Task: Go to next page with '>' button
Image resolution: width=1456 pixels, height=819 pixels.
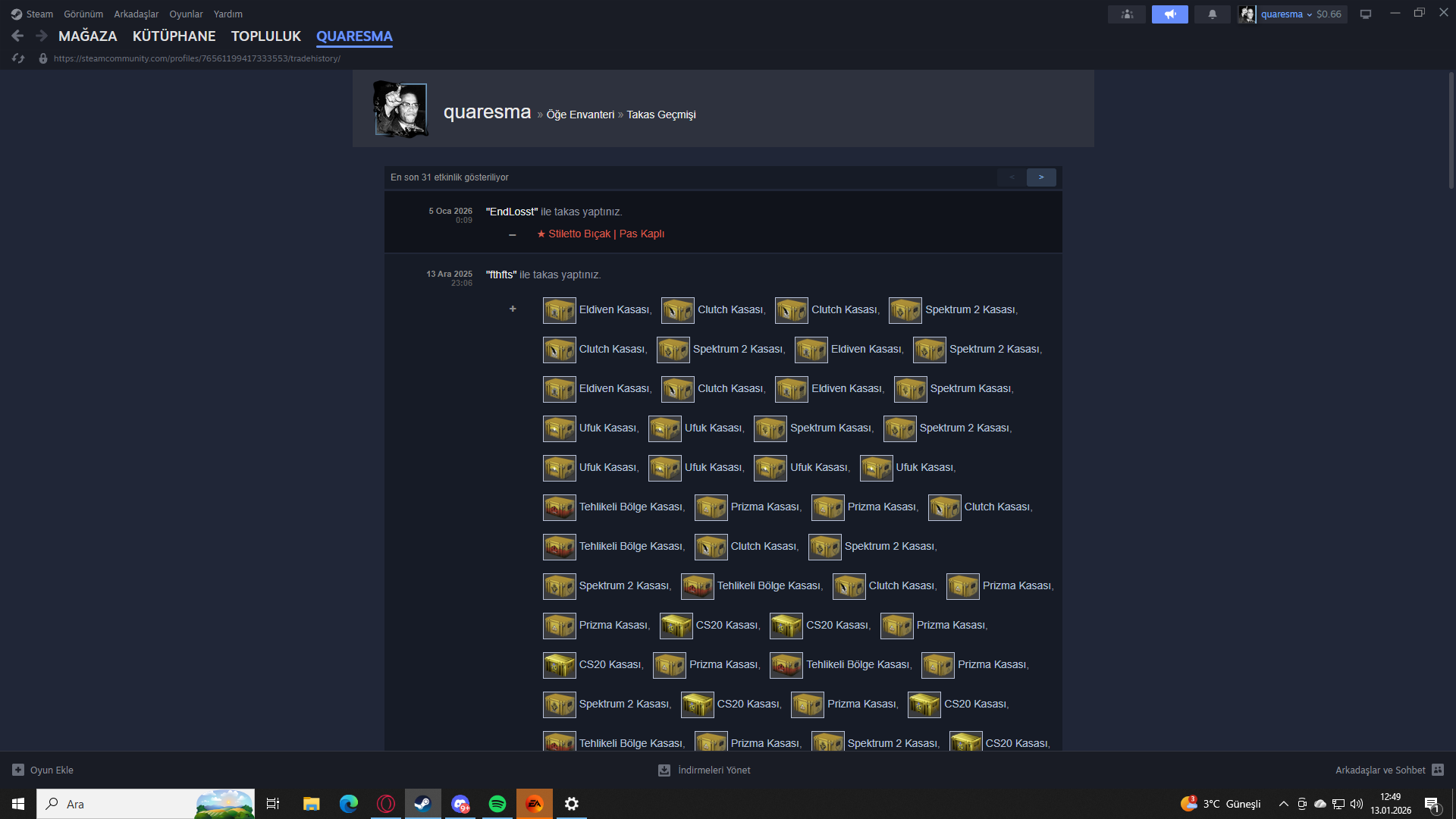Action: pos(1041,177)
